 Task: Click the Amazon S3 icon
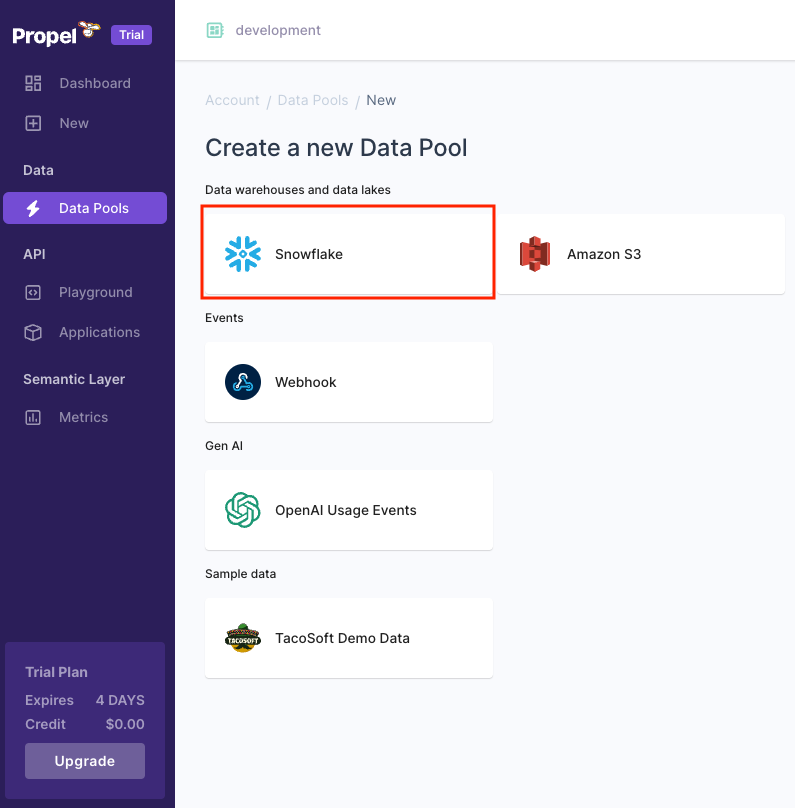[535, 254]
